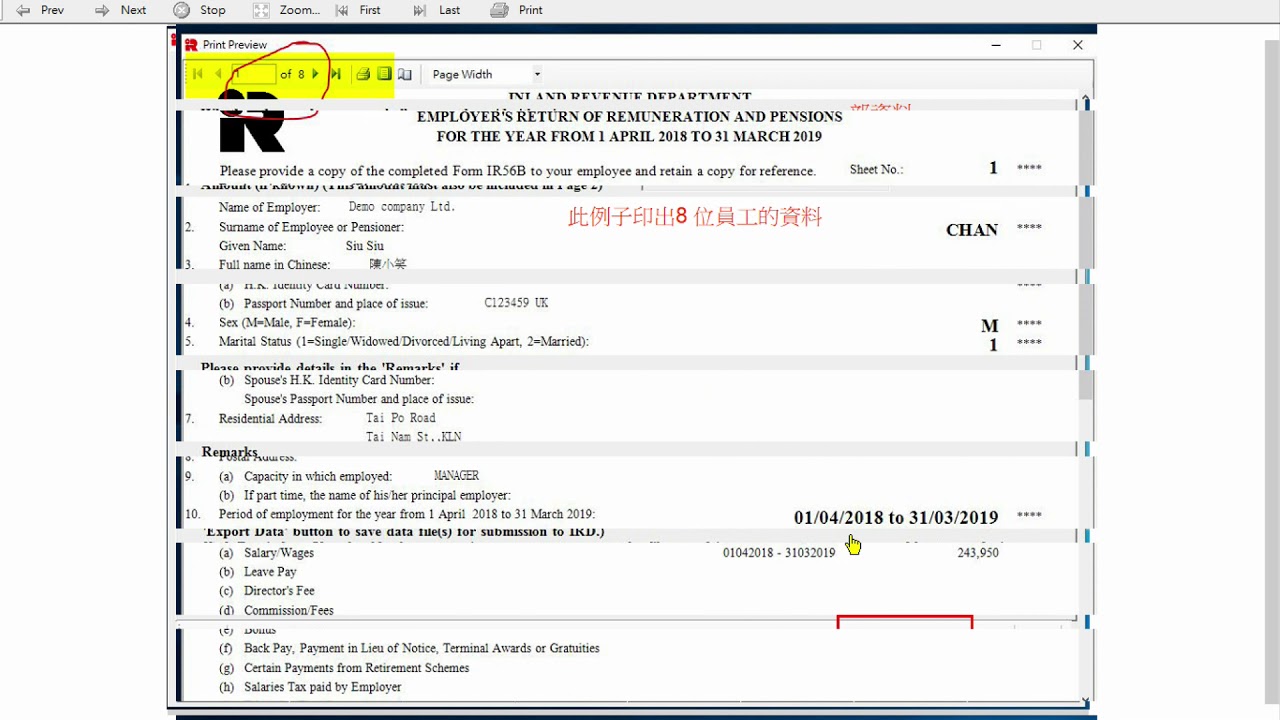This screenshot has height=720, width=1280.
Task: Click Stop in the top toolbar
Action: (x=200, y=10)
